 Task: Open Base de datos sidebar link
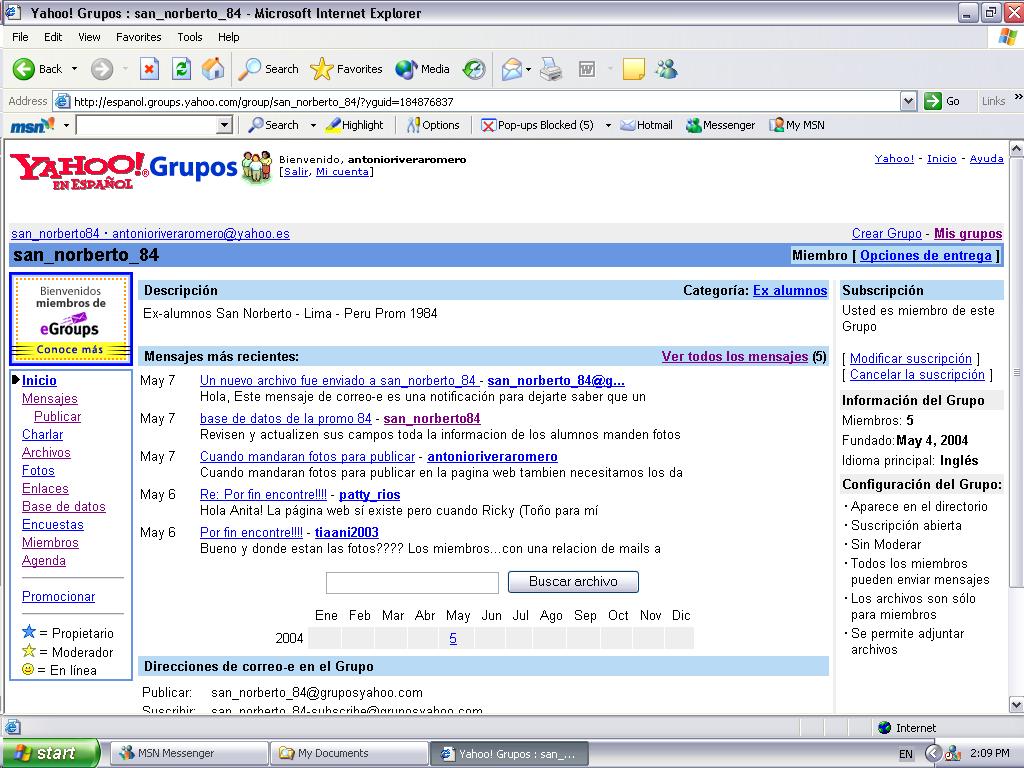(x=63, y=506)
